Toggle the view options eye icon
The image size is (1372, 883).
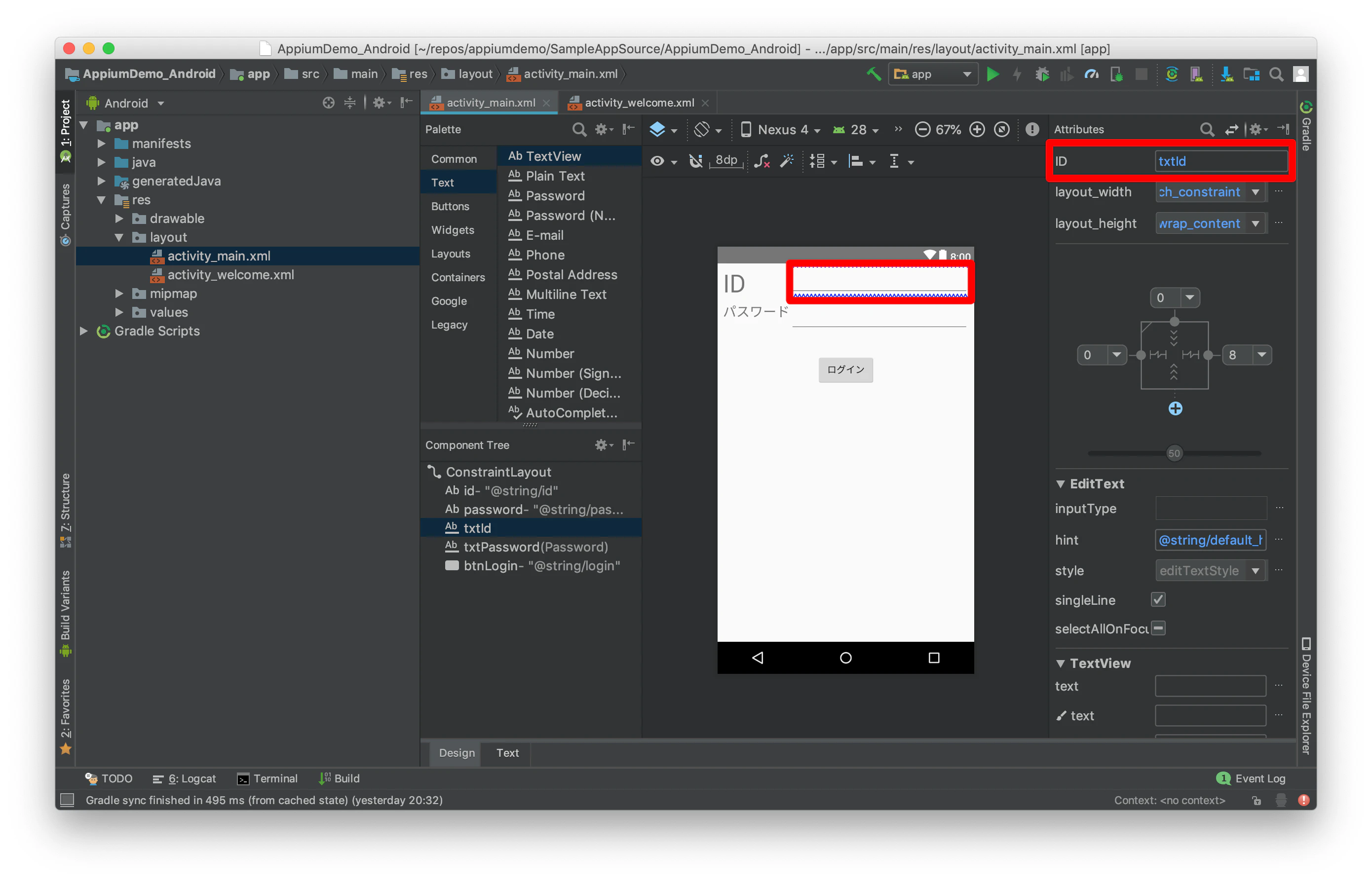(x=657, y=162)
